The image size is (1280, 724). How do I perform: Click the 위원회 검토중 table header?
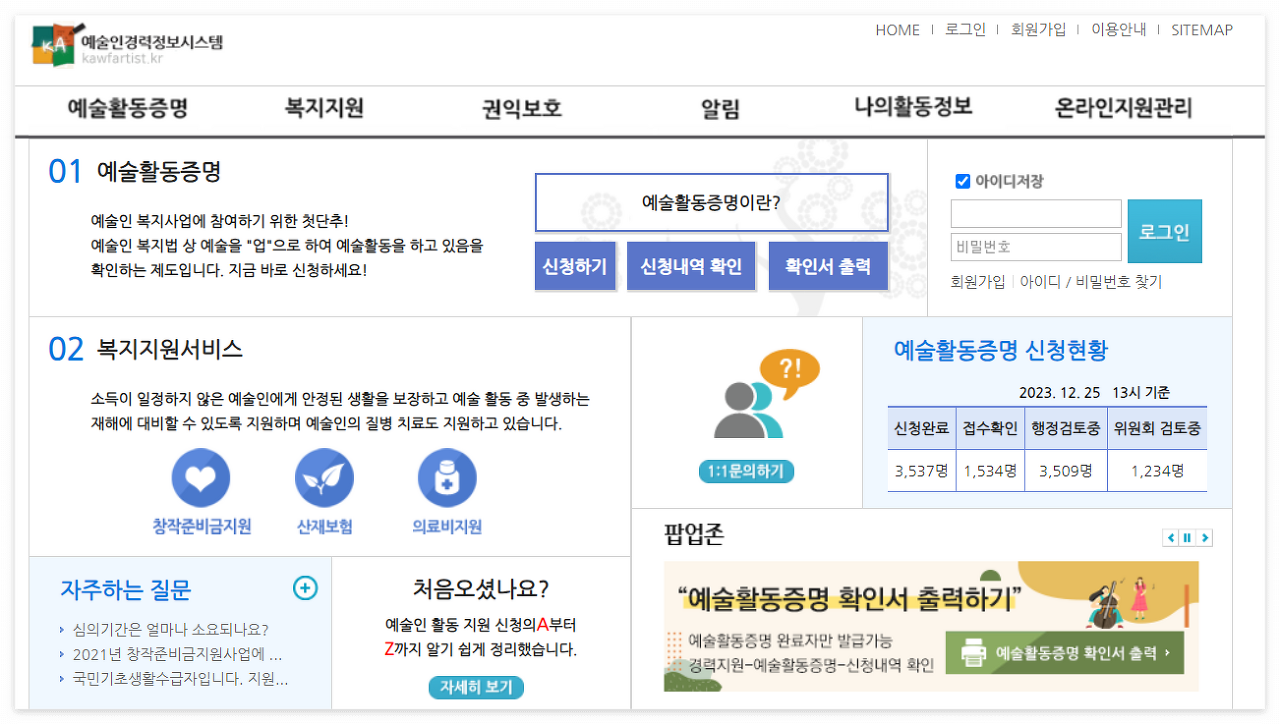coord(1158,429)
